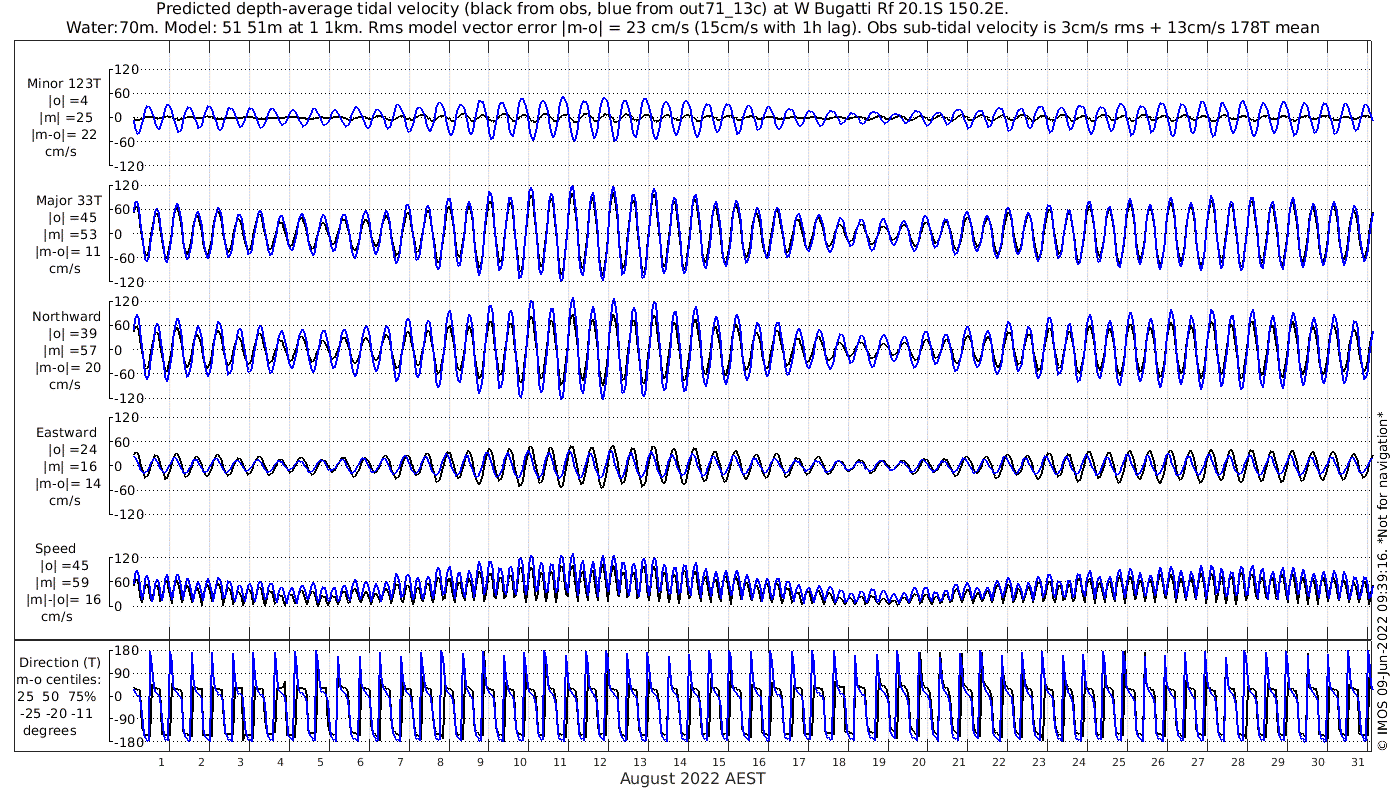Click the 'Major 33T' panel label

pos(69,201)
